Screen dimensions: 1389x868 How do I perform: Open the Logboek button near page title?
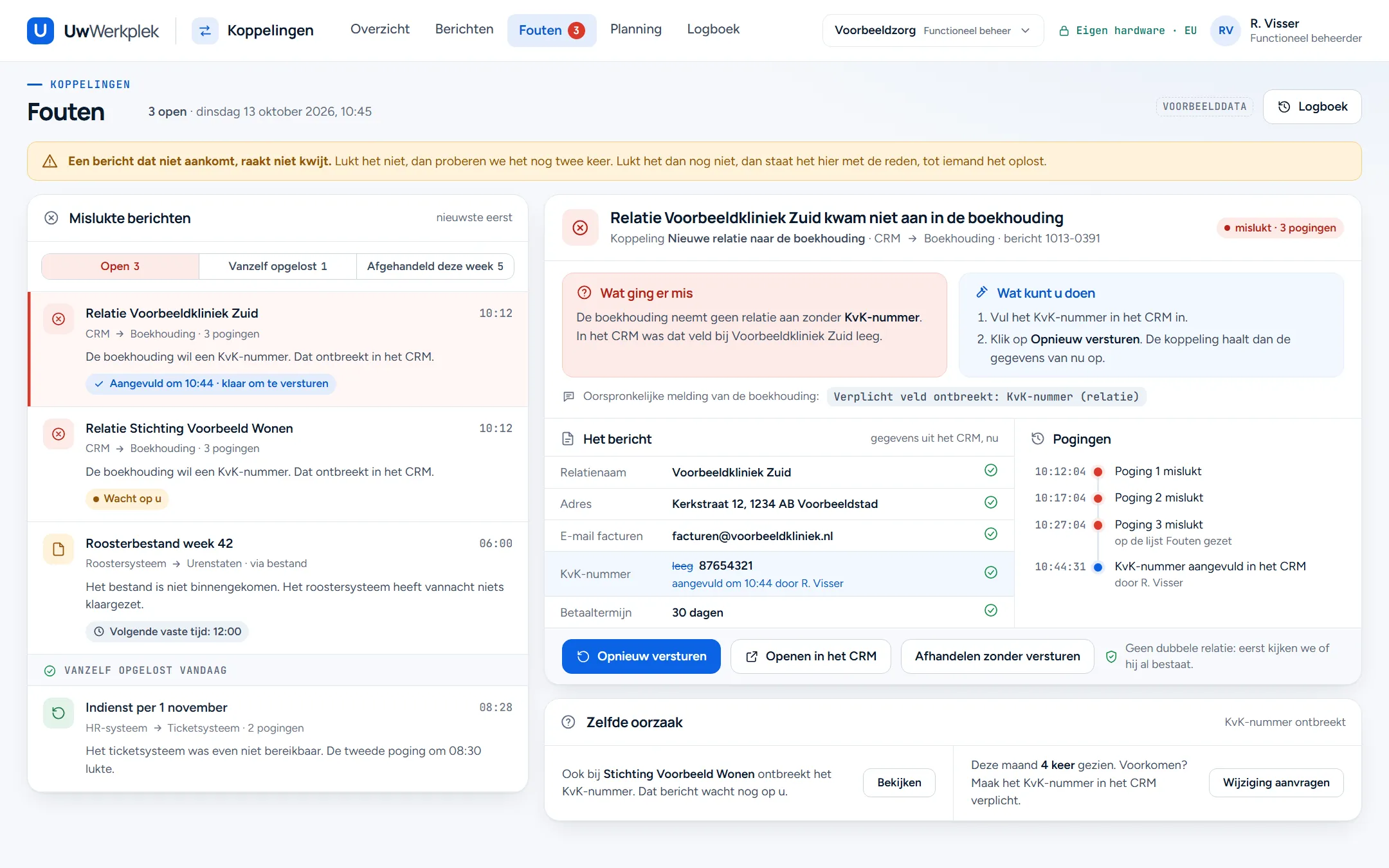pos(1312,107)
